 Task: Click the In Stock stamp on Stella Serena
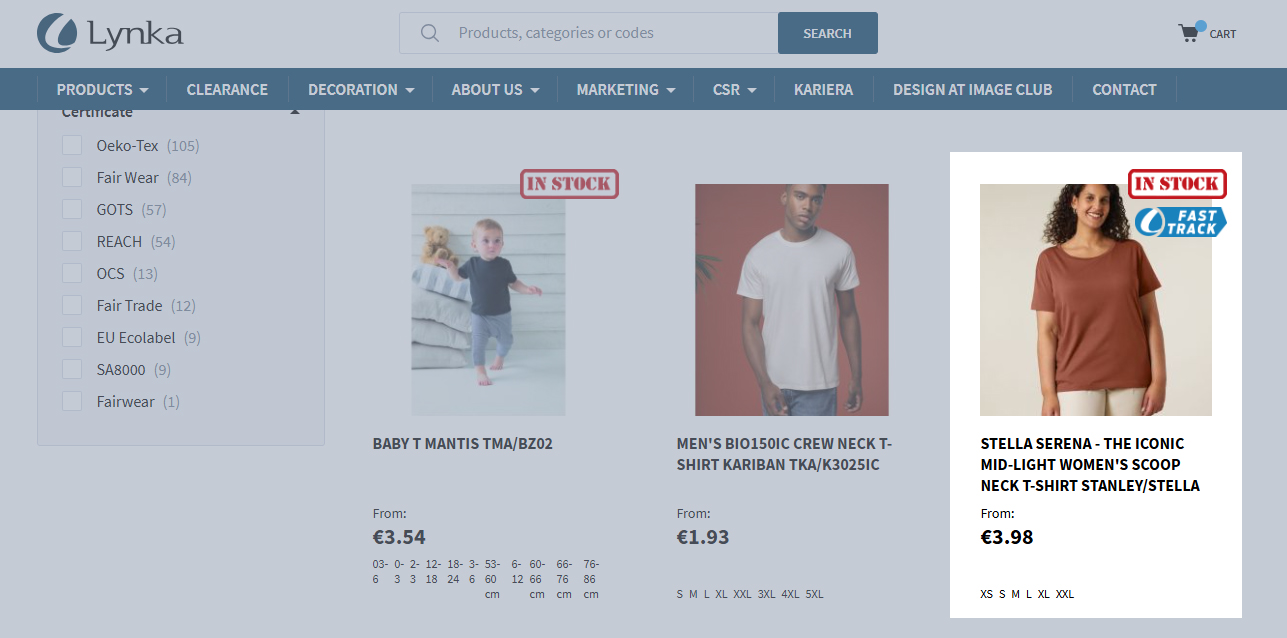(1178, 183)
